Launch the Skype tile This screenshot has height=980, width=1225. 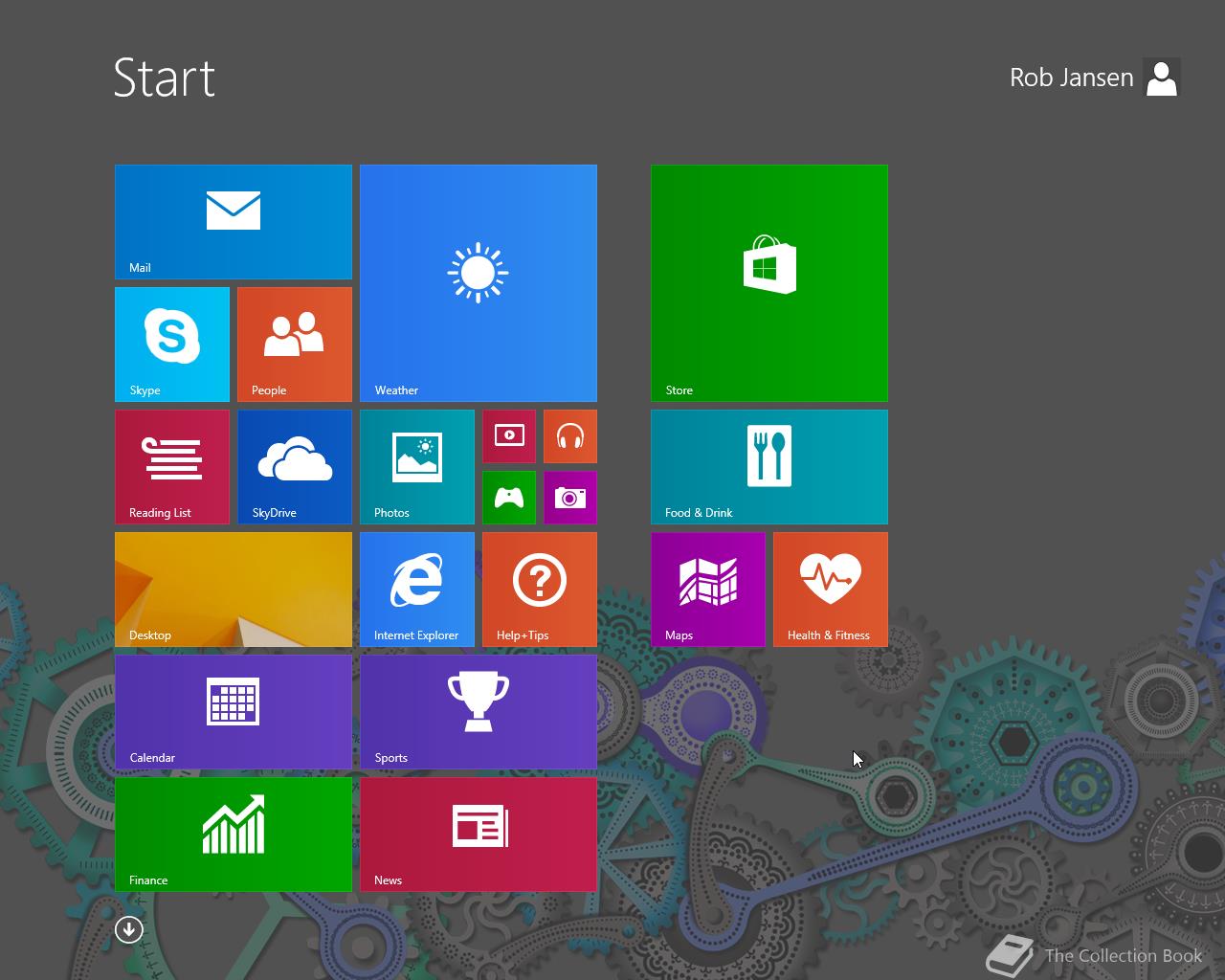coord(172,345)
